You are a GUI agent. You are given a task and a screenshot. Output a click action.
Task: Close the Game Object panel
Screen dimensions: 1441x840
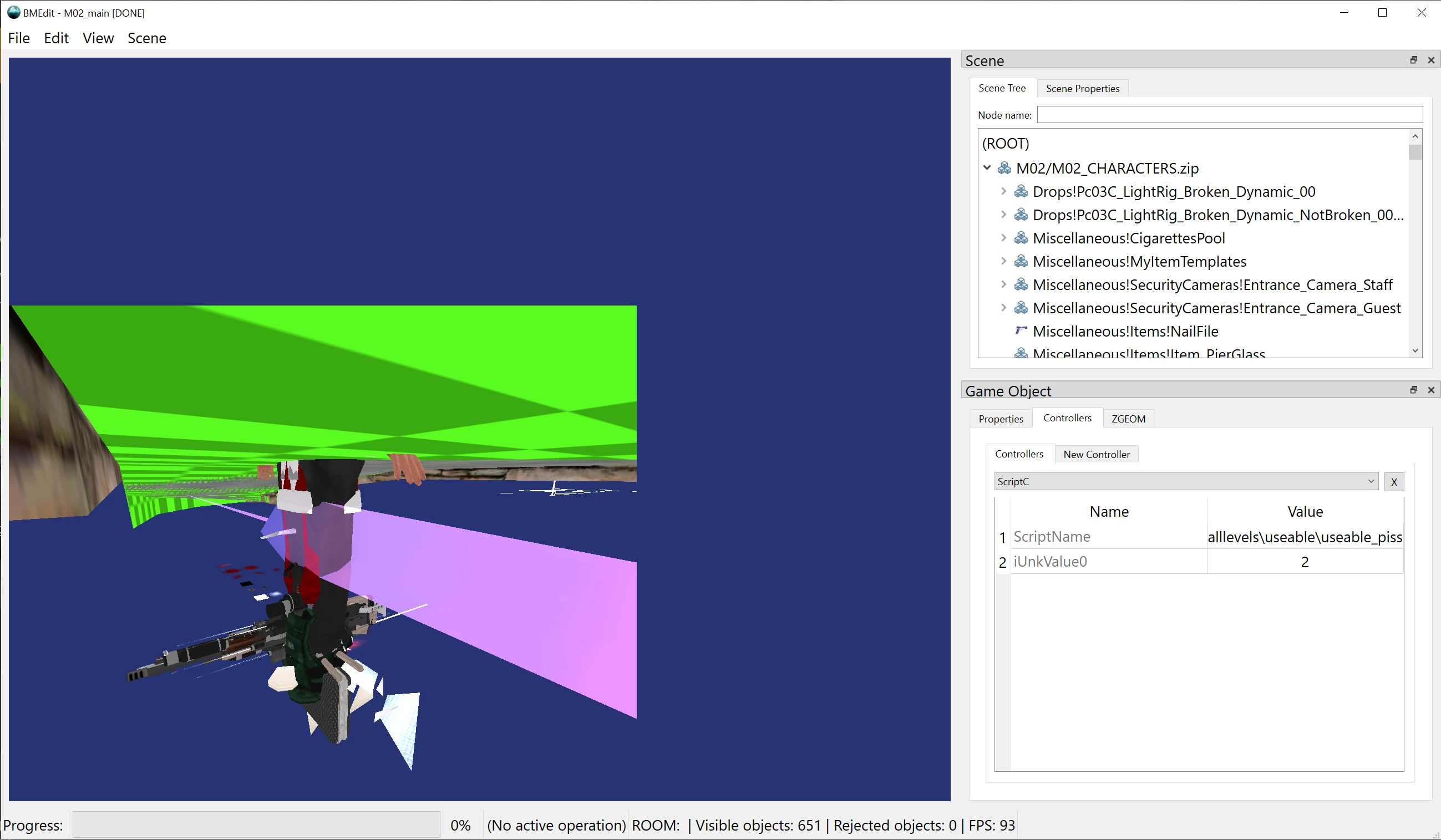(1431, 390)
